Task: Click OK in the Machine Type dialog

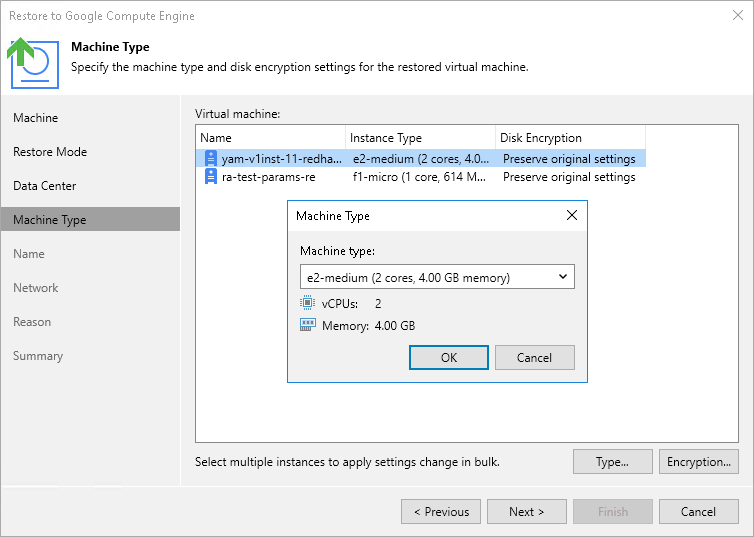Action: pyautogui.click(x=449, y=357)
